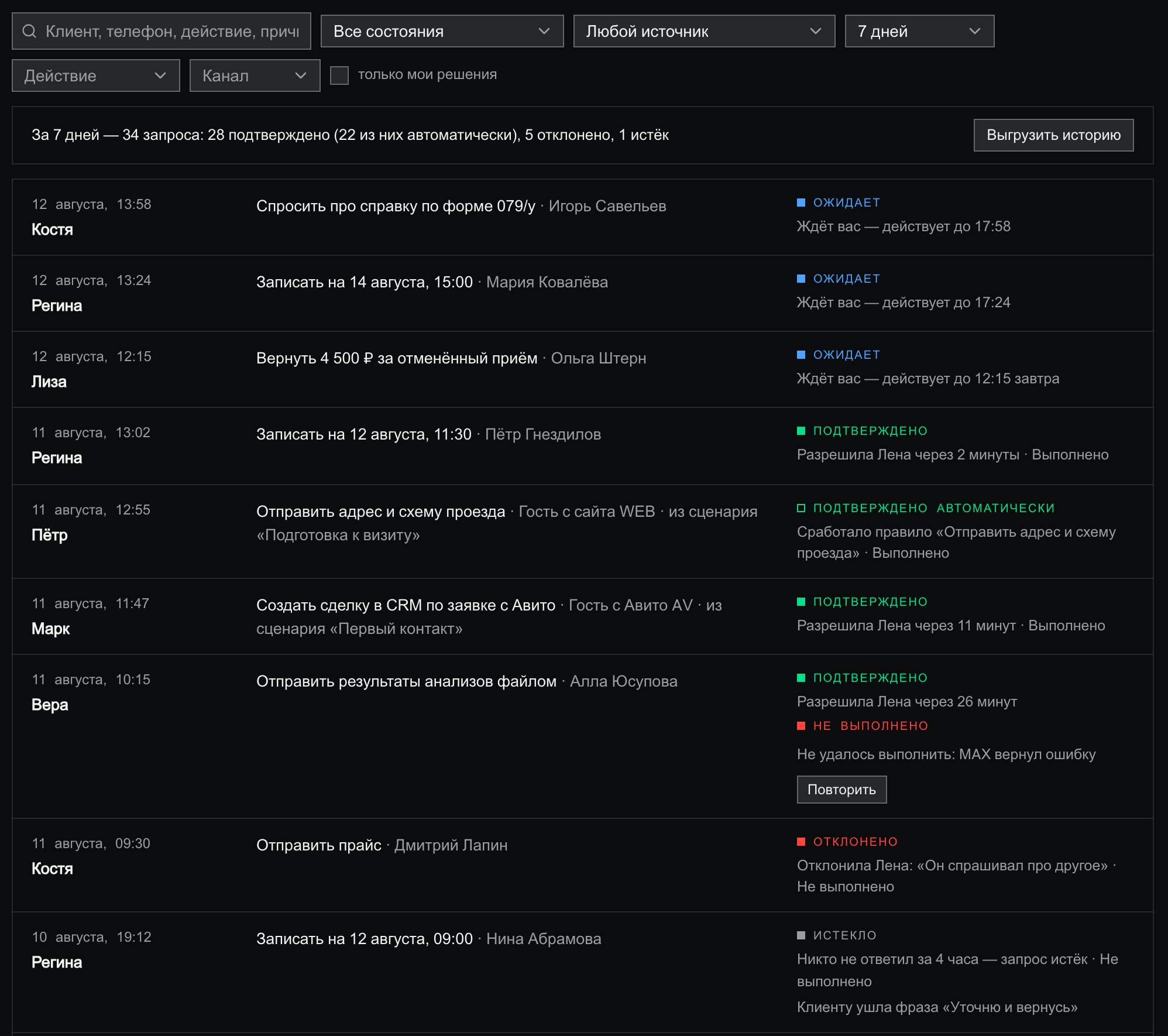
Task: Click the «Подтверждено автоматически» status label
Action: pyautogui.click(x=934, y=508)
